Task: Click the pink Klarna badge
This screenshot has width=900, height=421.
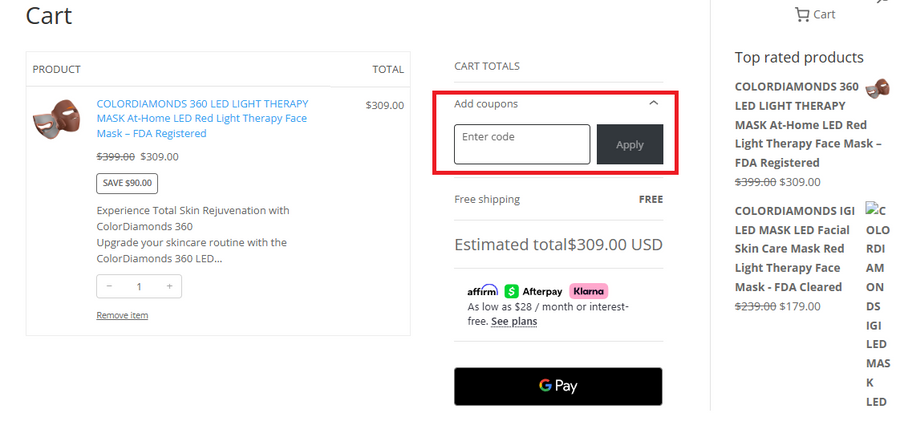Action: (x=589, y=291)
